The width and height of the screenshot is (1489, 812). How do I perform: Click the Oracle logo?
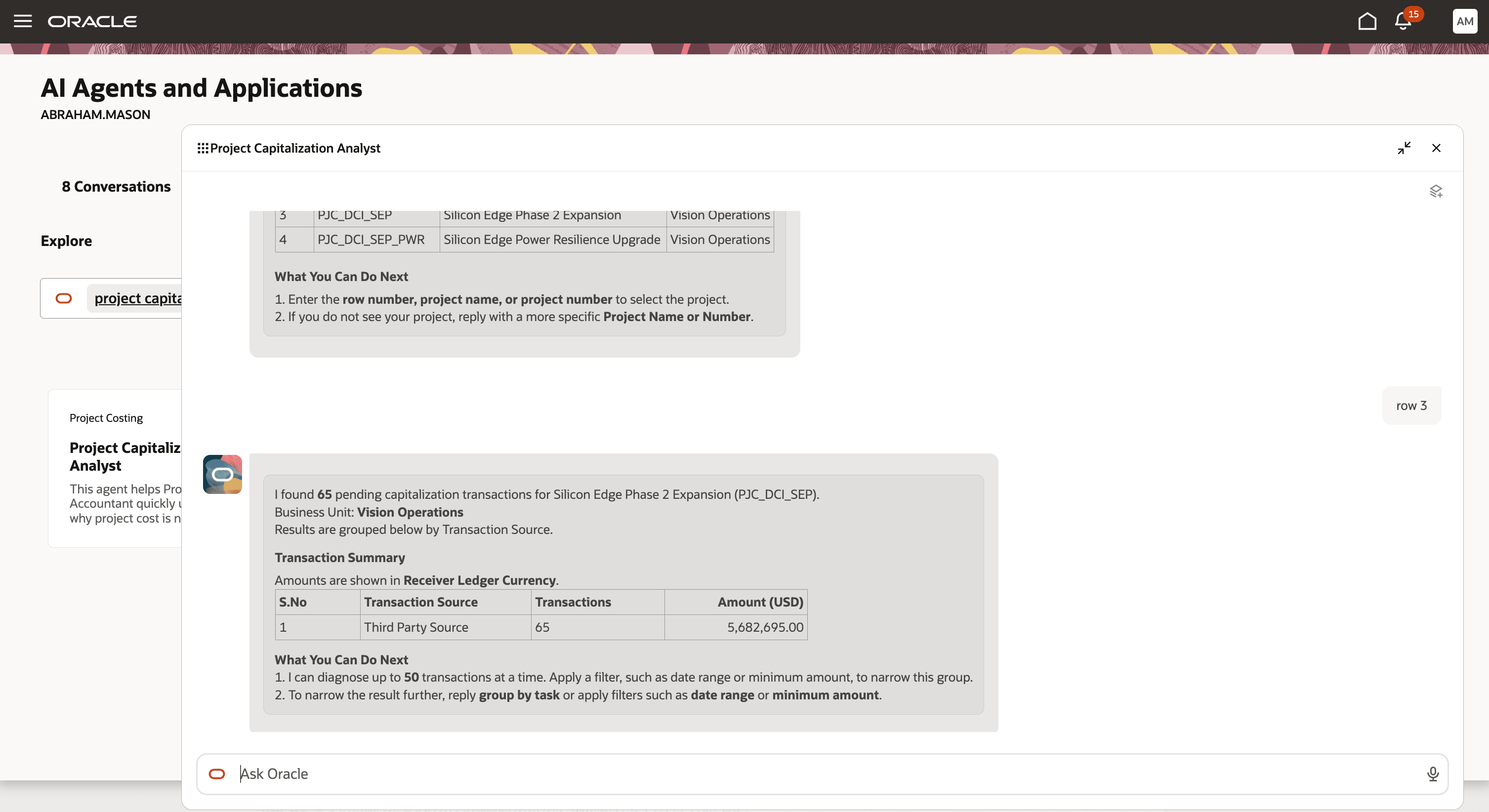(x=92, y=21)
